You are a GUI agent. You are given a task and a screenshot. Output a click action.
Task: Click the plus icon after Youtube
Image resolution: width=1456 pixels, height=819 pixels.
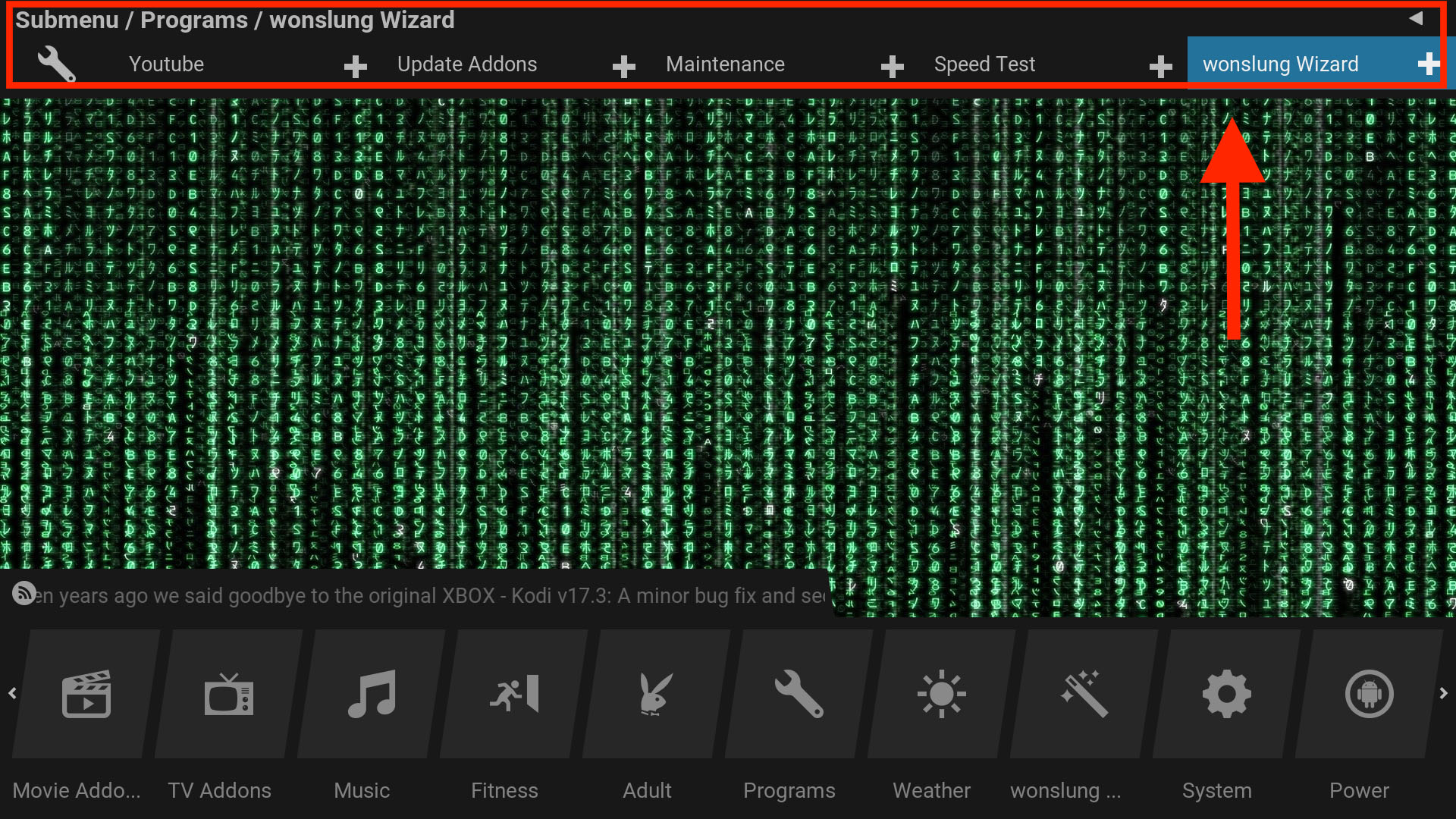355,67
